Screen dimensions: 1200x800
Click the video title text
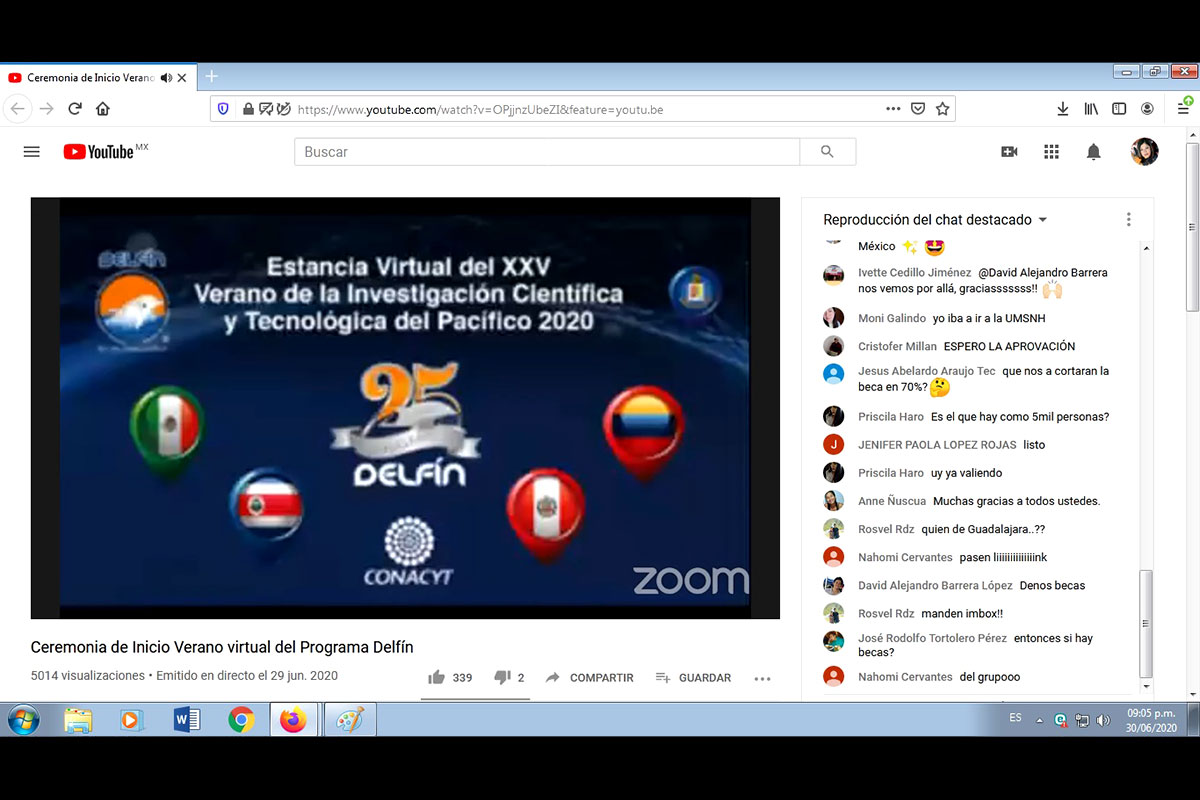click(x=222, y=647)
